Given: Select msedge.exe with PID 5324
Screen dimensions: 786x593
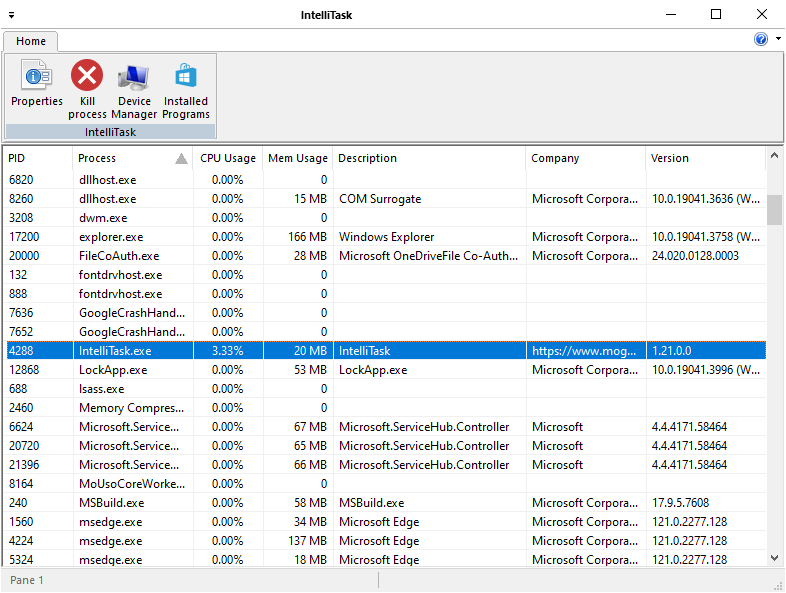Looking at the screenshot, I should click(385, 560).
